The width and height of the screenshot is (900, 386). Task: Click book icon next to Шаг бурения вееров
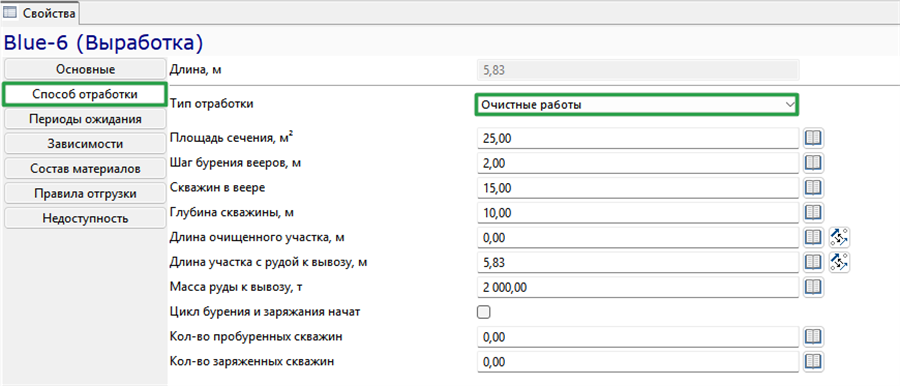(x=813, y=163)
